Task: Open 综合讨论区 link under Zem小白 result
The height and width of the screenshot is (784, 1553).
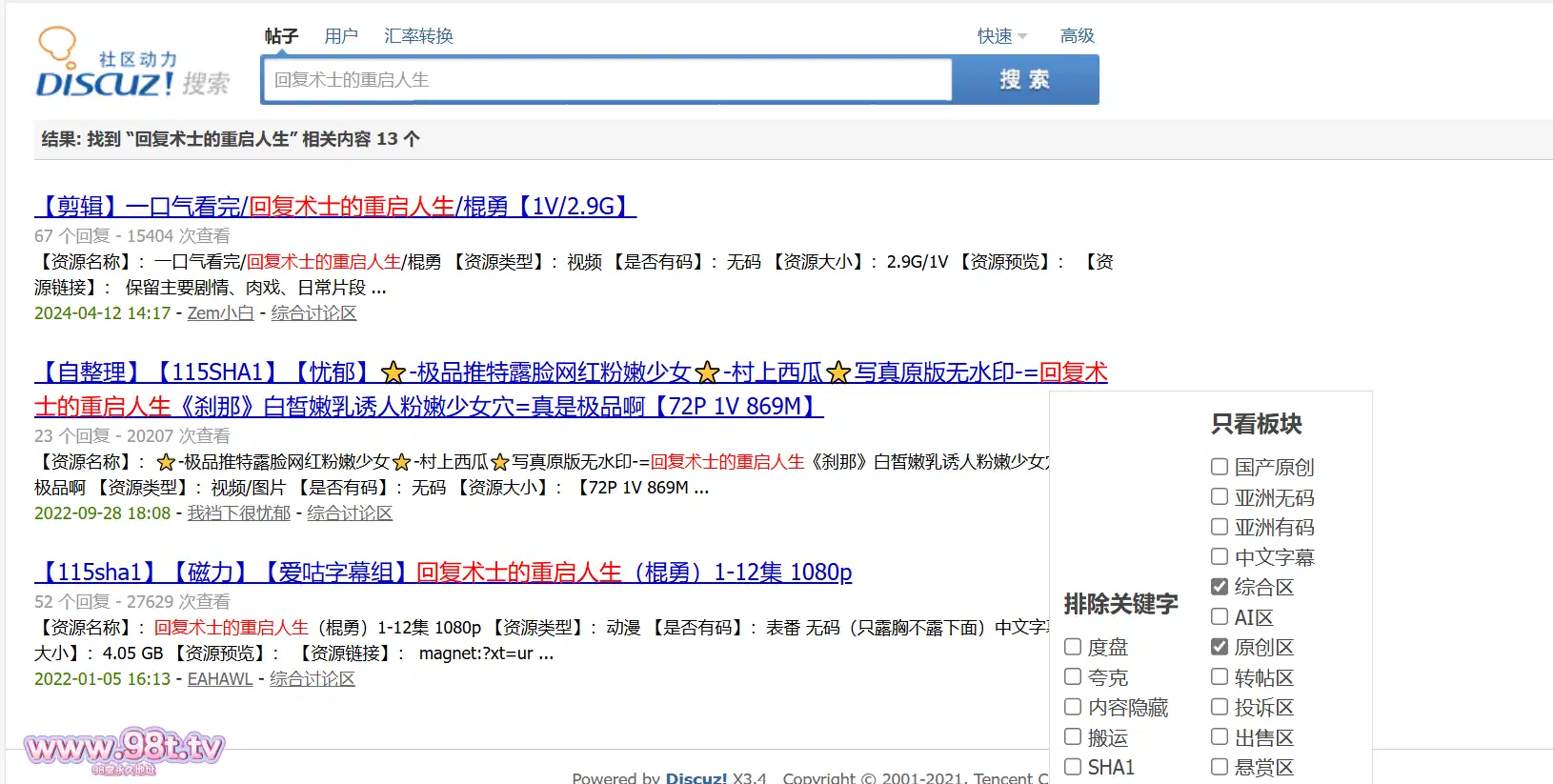Action: 313,313
